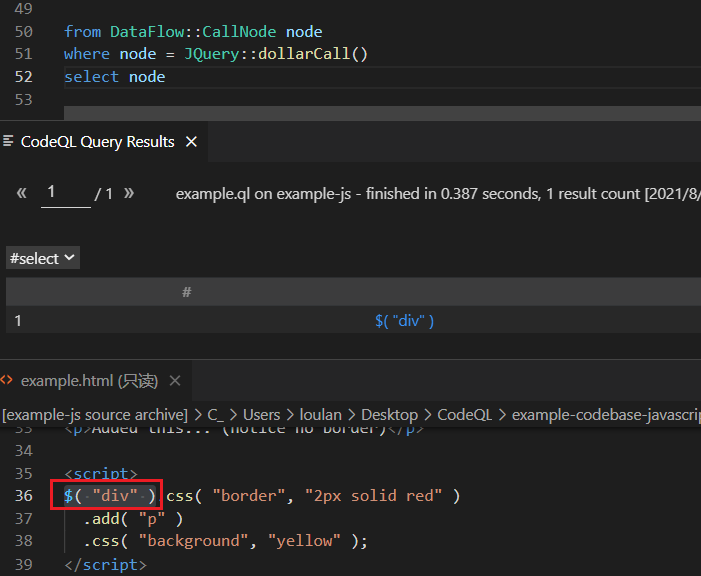Click .add( "p" ) on line 37
The height and width of the screenshot is (576, 701).
pos(133,519)
